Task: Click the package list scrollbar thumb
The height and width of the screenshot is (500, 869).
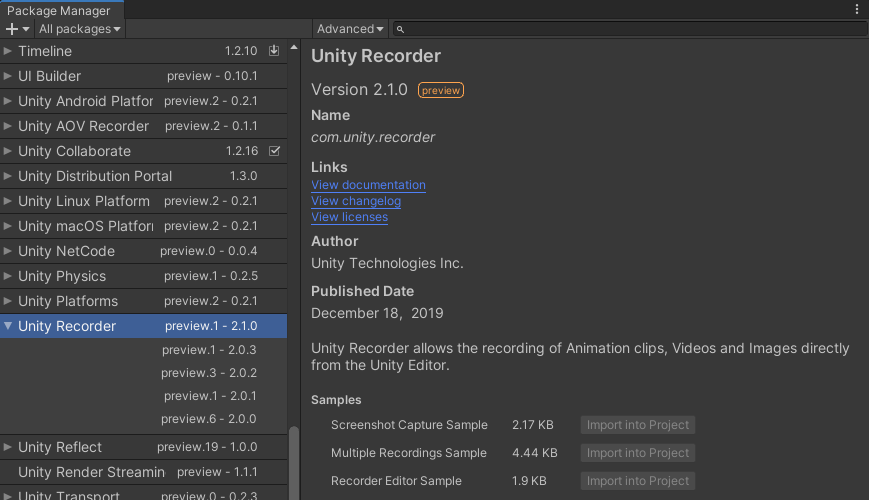Action: click(x=294, y=462)
